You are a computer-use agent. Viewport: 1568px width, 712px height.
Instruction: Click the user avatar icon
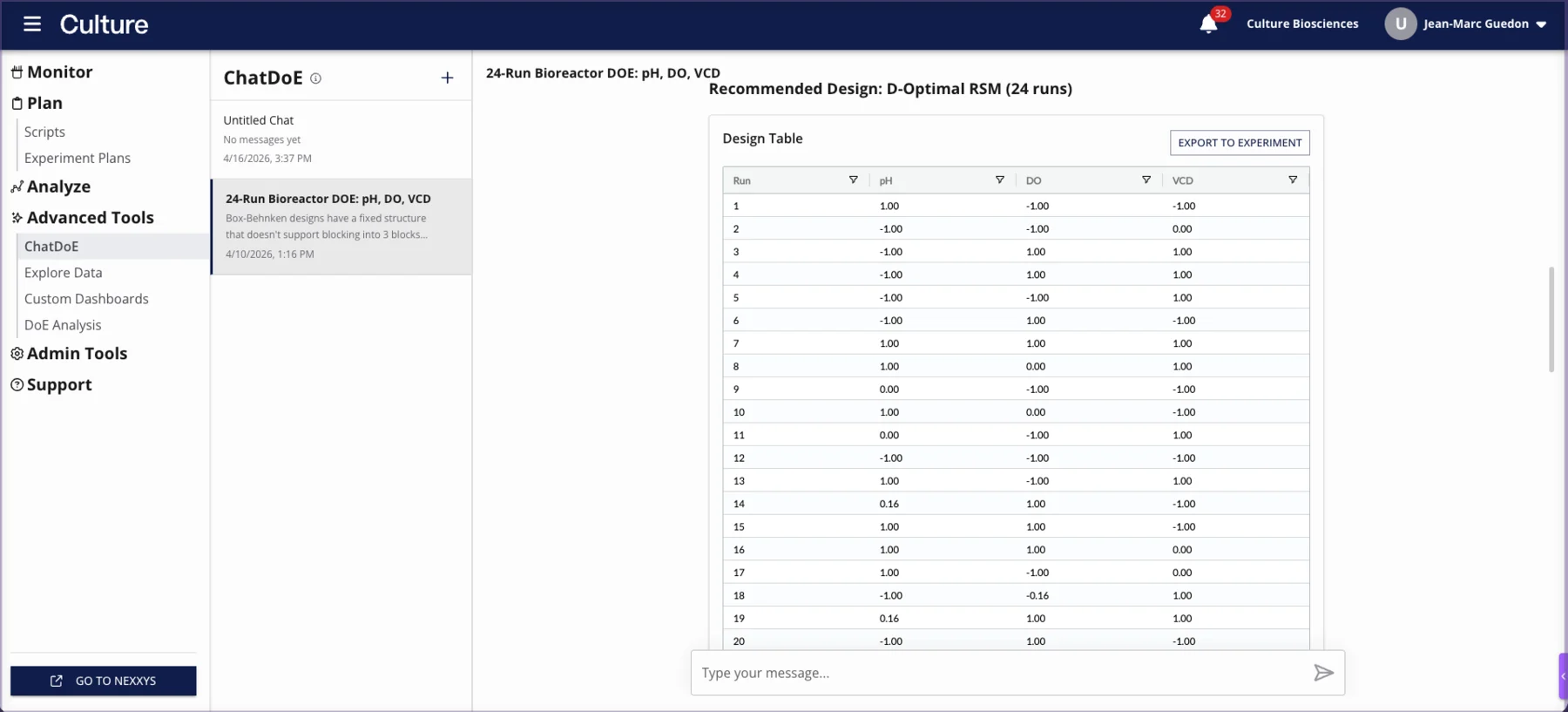pyautogui.click(x=1401, y=24)
